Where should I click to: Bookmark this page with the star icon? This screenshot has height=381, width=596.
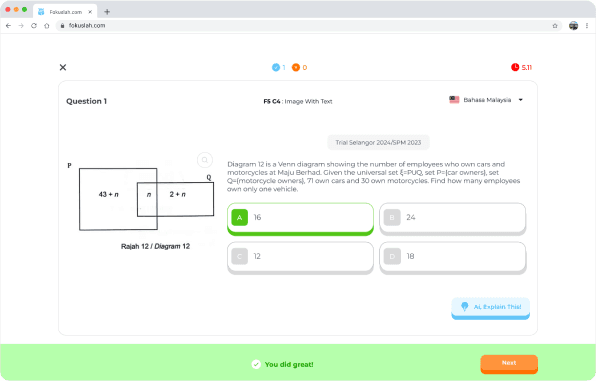click(x=555, y=25)
